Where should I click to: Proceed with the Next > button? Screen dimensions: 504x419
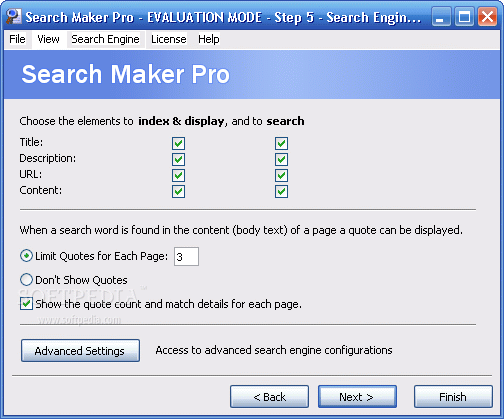coord(357,397)
